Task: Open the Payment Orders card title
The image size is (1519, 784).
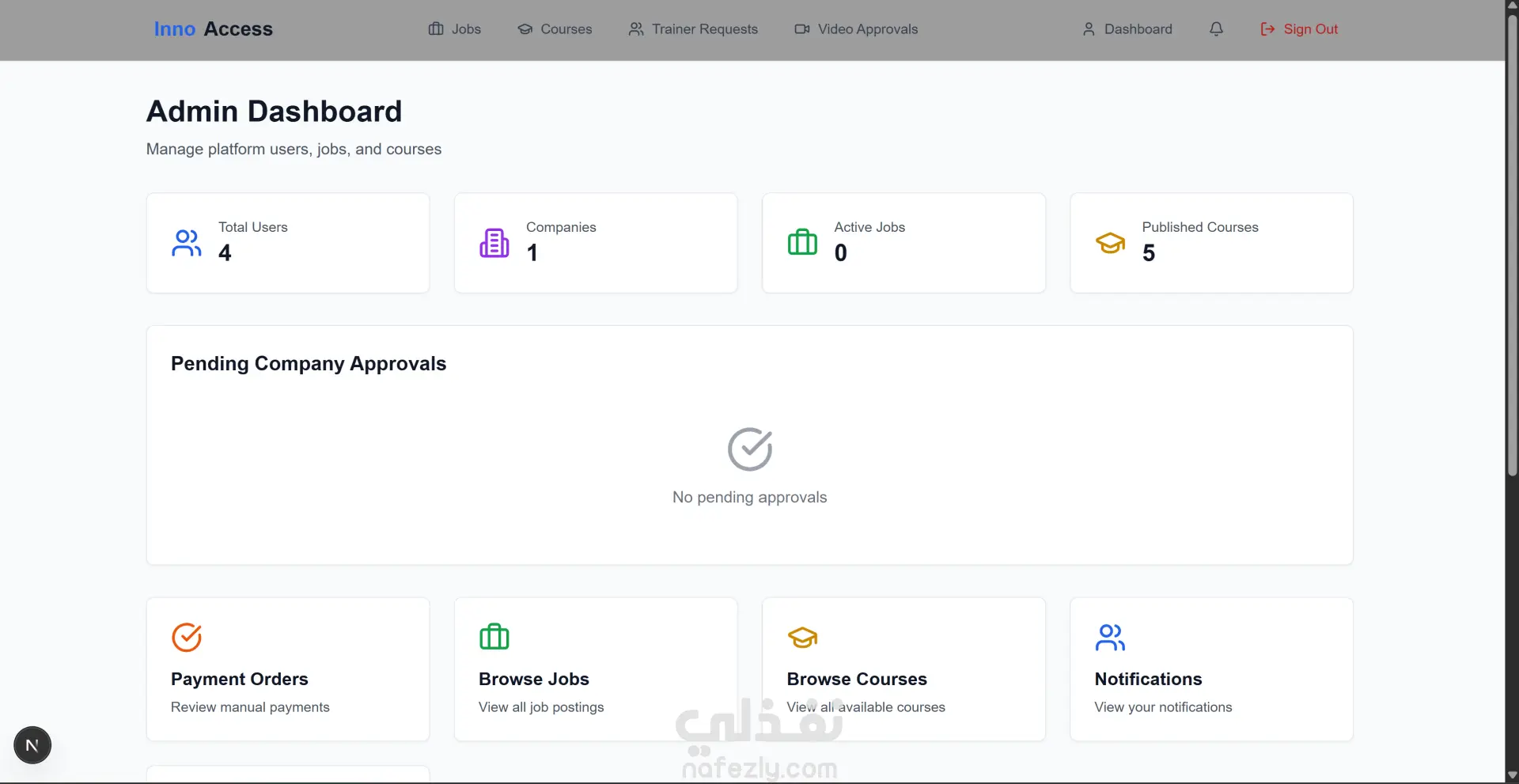Action: 240,679
